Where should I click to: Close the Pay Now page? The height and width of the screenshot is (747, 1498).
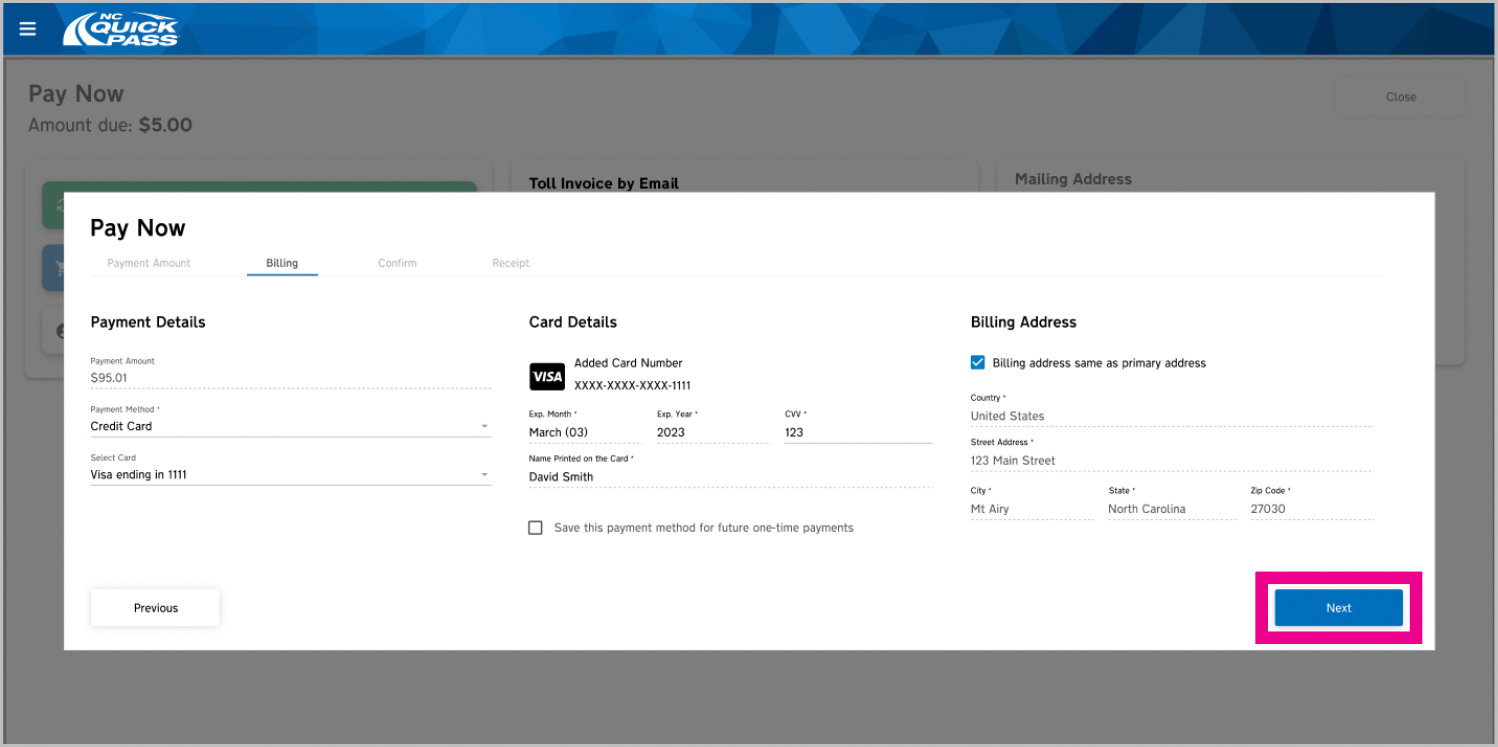click(1400, 97)
